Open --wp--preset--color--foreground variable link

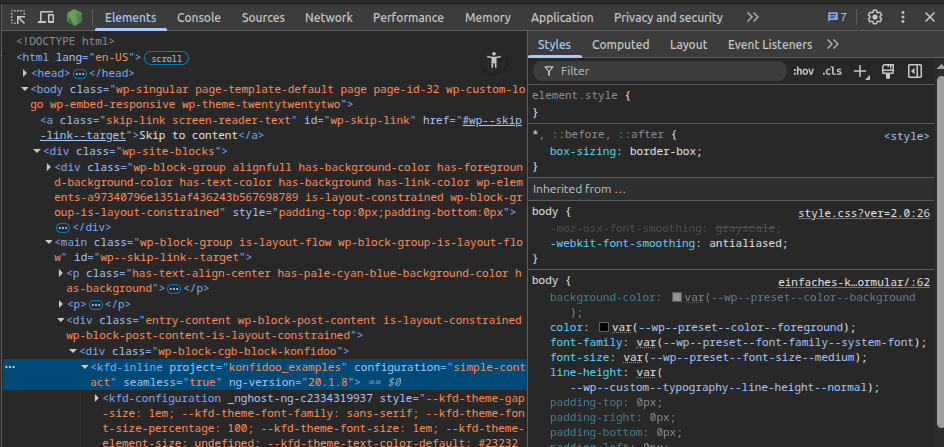[742, 328]
